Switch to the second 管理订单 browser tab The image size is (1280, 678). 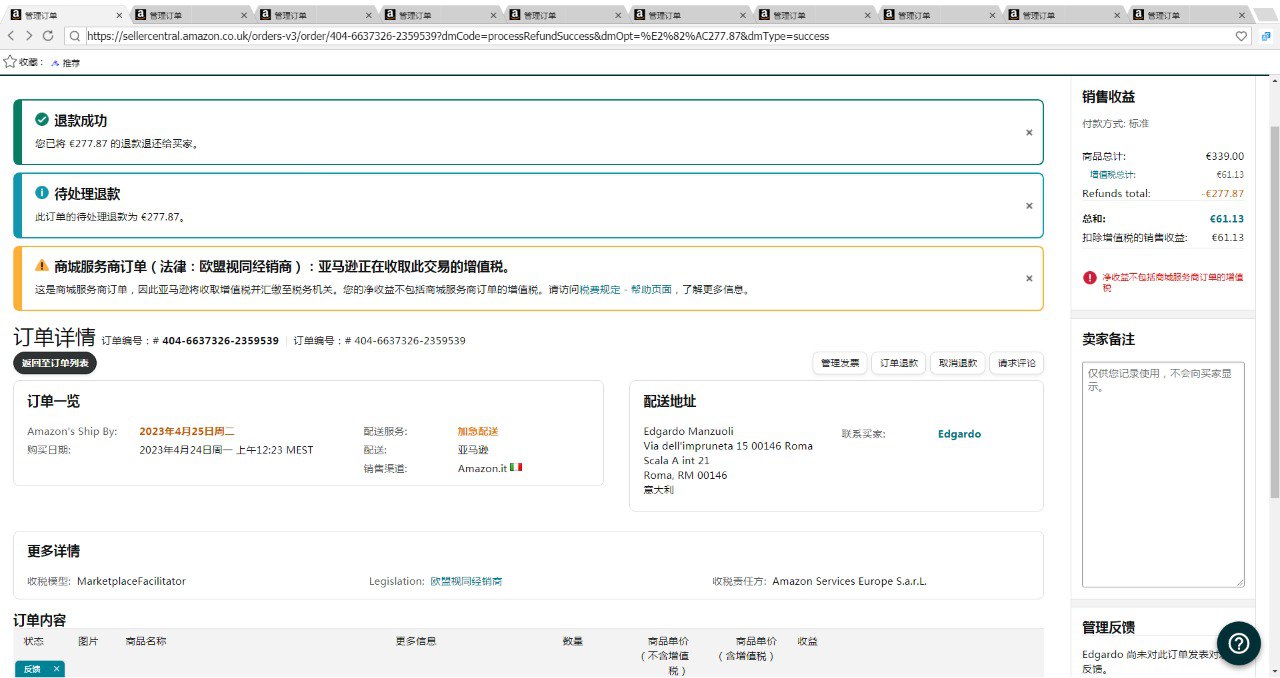(x=188, y=15)
